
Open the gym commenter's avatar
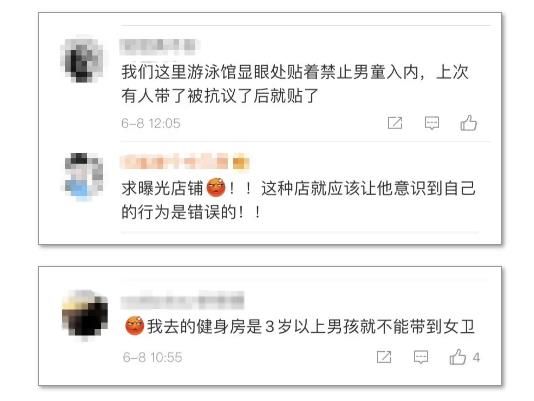(85, 314)
